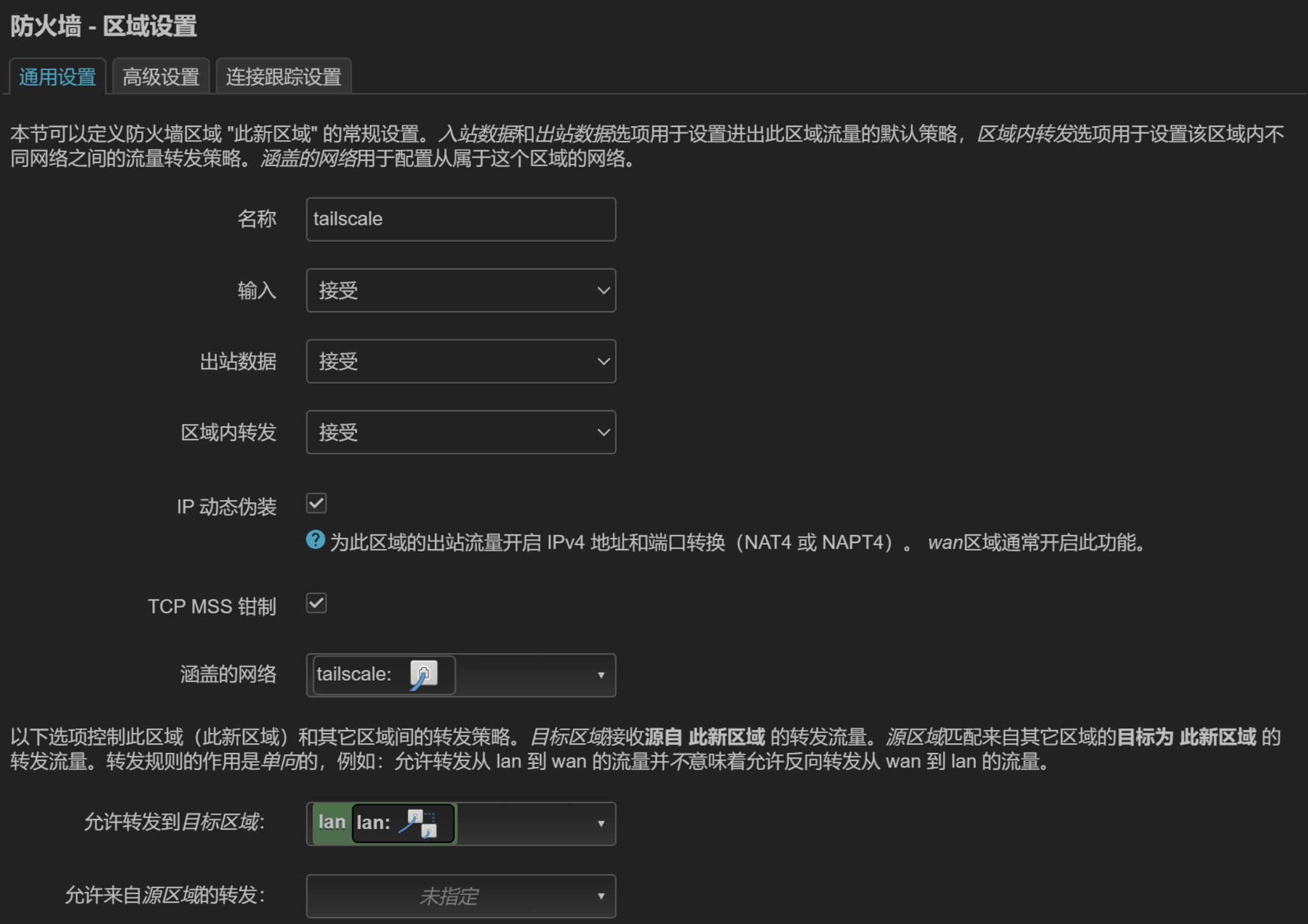Click the lan zone interface icon
1308x924 pixels.
click(418, 823)
